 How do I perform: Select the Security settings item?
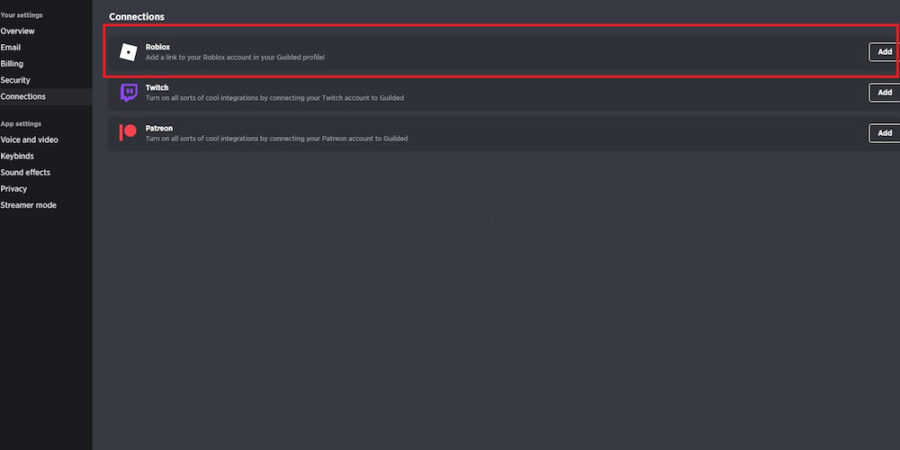[x=15, y=80]
